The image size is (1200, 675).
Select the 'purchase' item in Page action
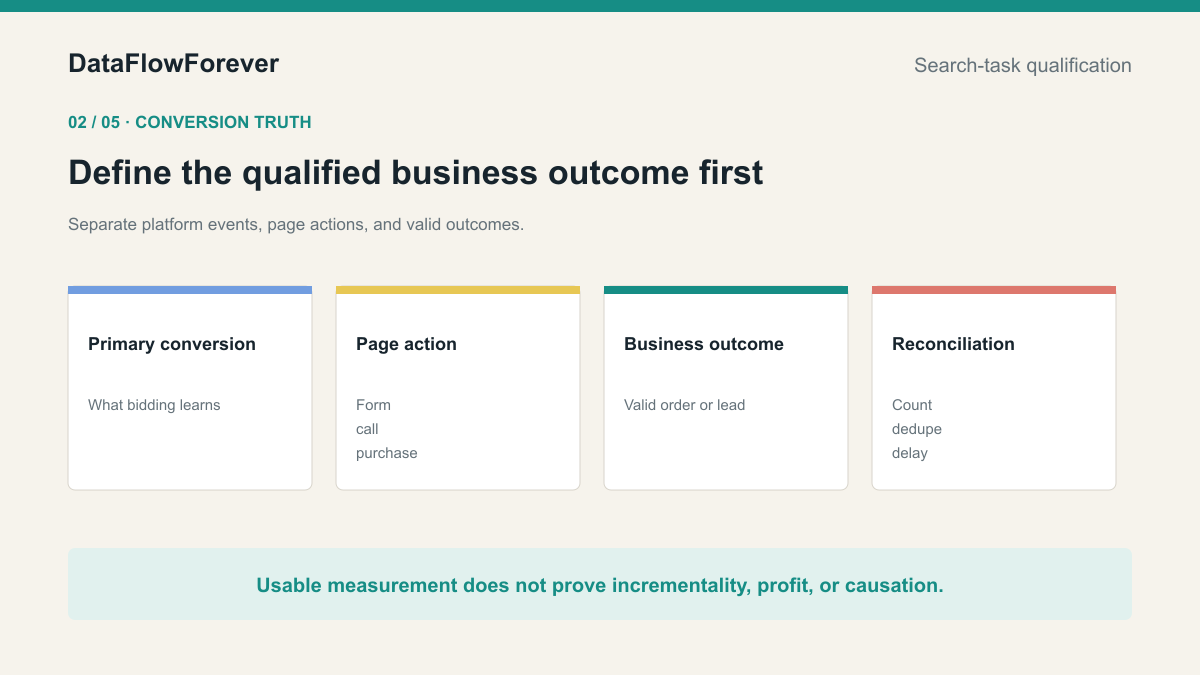[387, 453]
